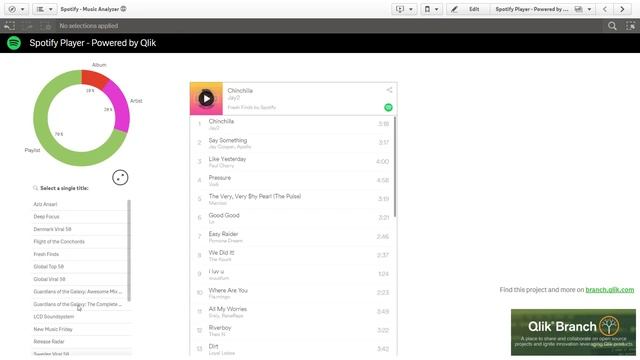
Task: Select 'Global Viral 50' in the title list
Action: (80, 279)
